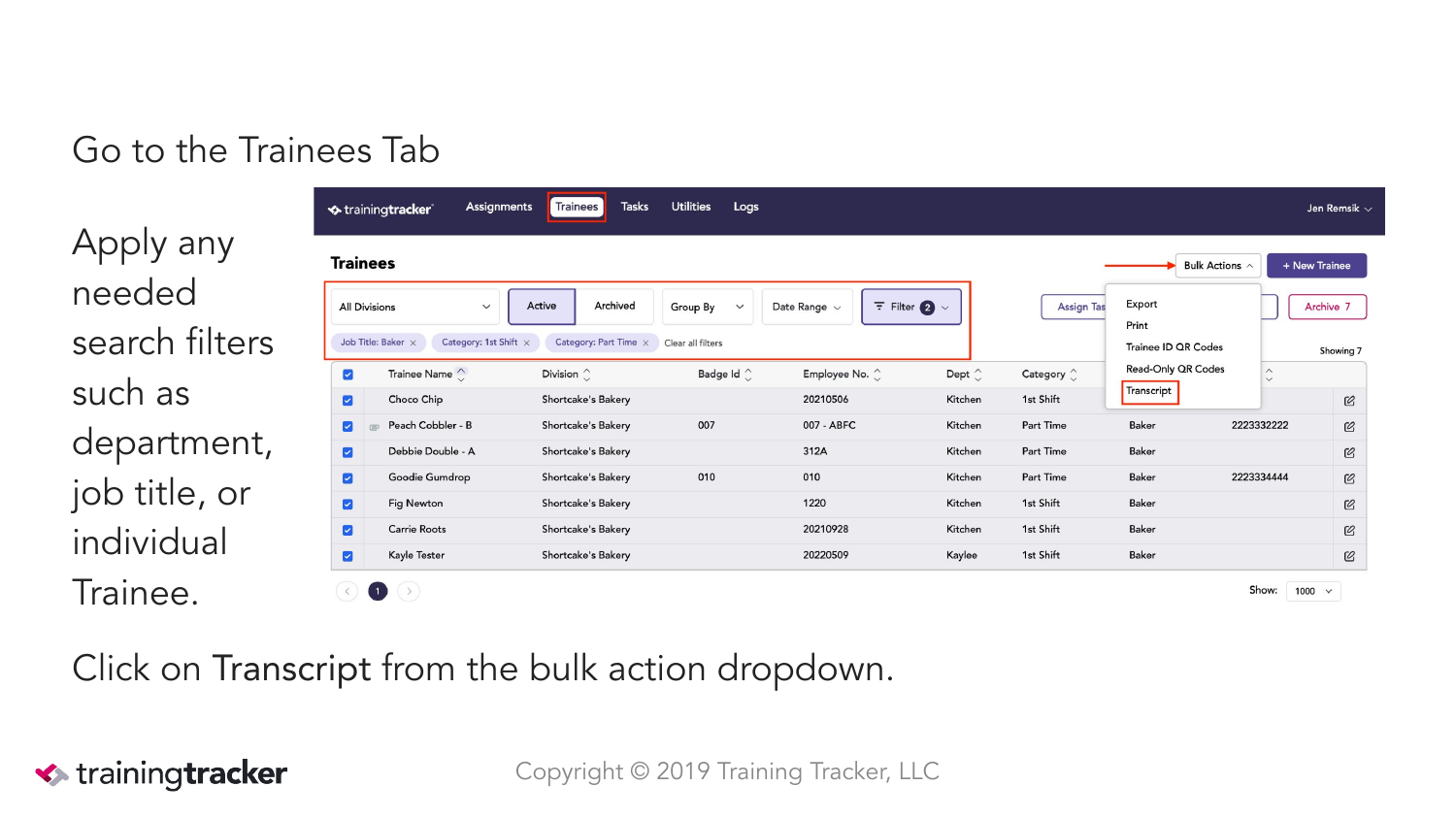Sort by Trainee Name column arrows
This screenshot has width=1456, height=819.
coord(461,374)
